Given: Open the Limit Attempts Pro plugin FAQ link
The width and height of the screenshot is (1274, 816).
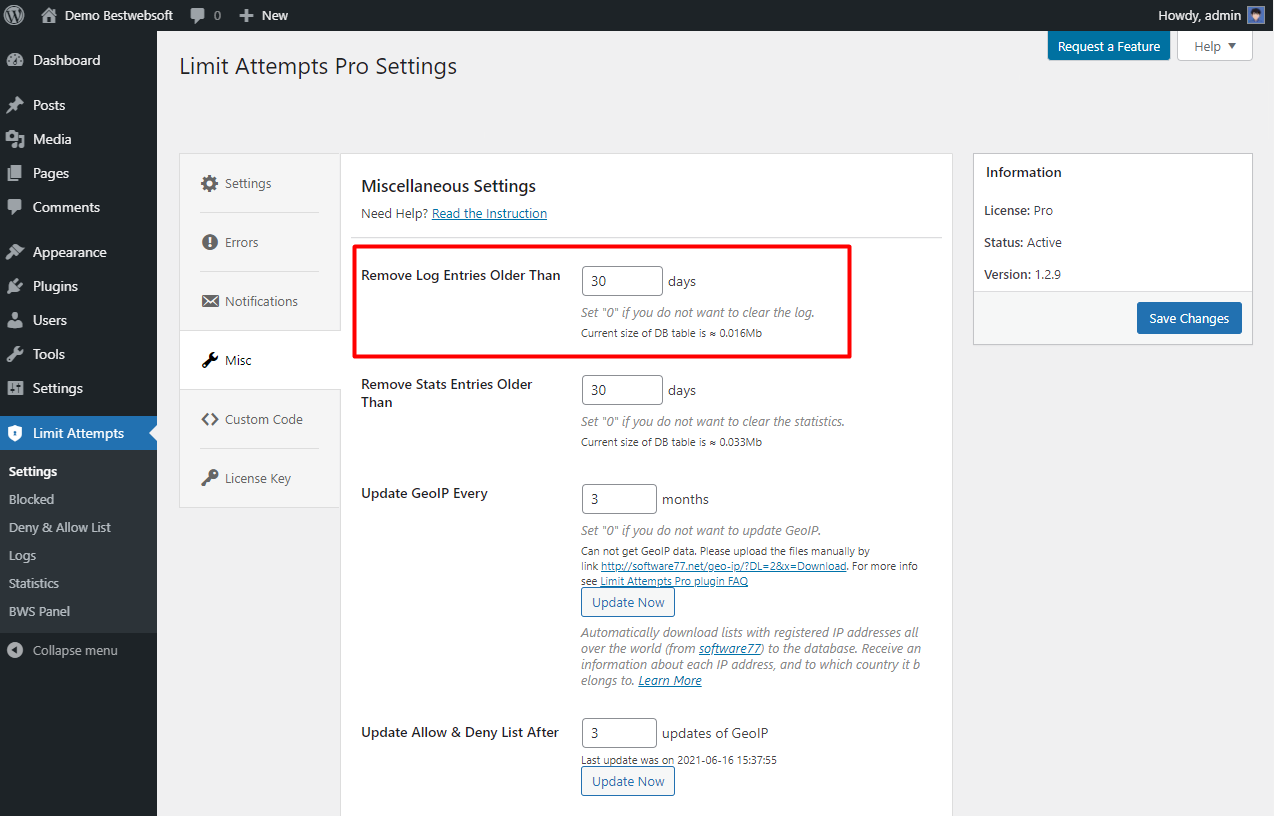Looking at the screenshot, I should pyautogui.click(x=674, y=581).
